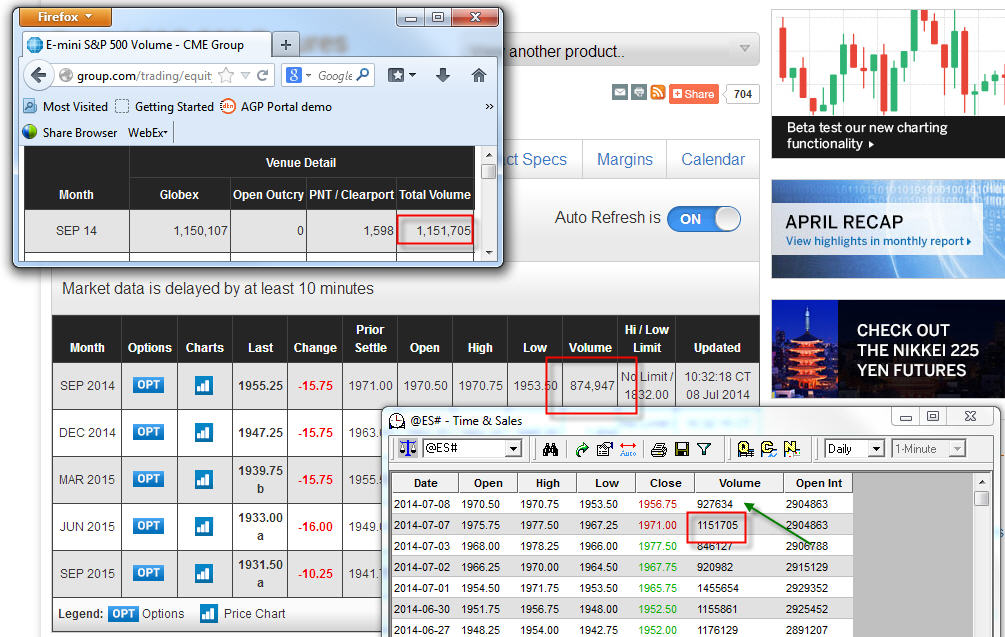Open the RSS feed icon
Screen dimensions: 1005x637
[658, 92]
